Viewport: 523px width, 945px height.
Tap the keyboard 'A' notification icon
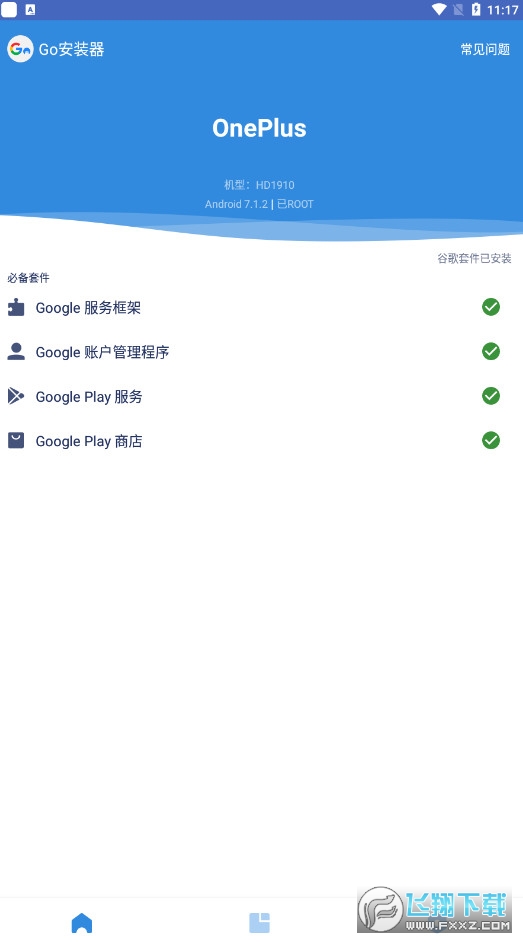[30, 10]
